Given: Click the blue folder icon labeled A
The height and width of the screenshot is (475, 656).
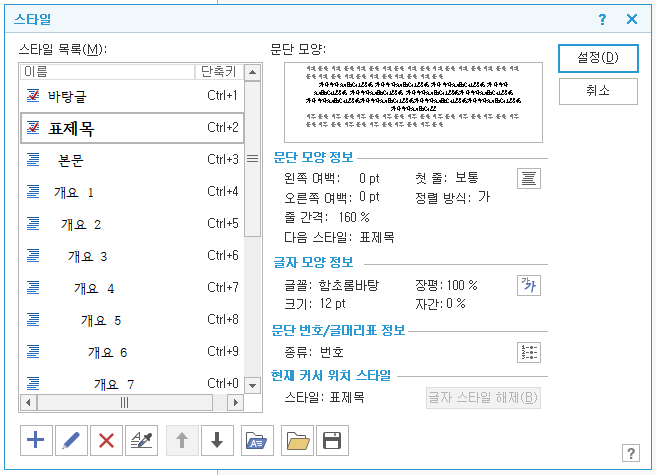Looking at the screenshot, I should pos(257,440).
